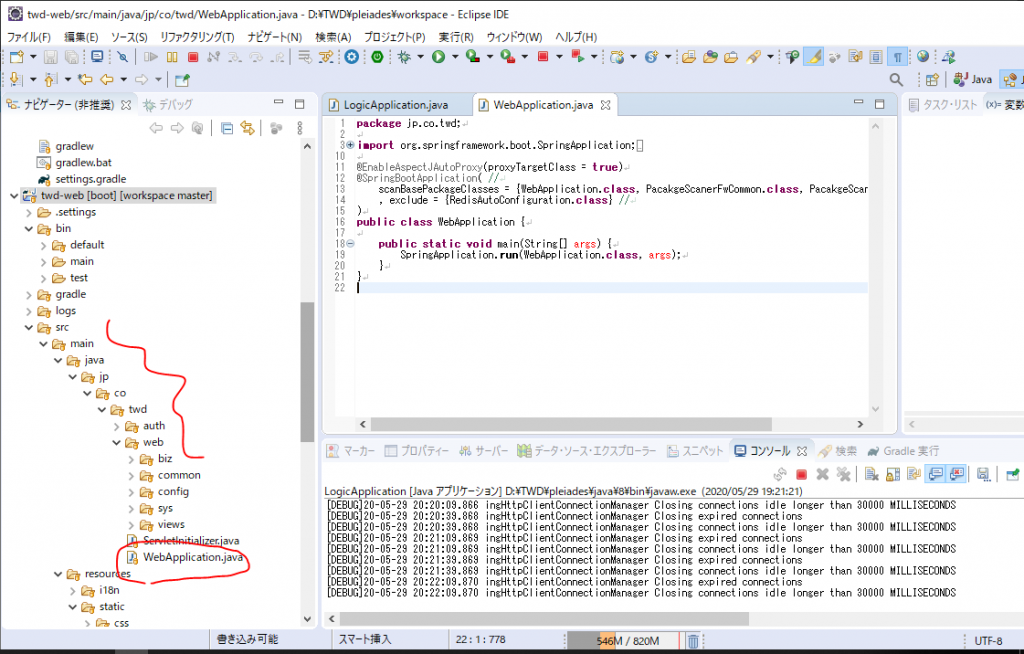The width and height of the screenshot is (1024, 654).
Task: Click the heap memory status bar indicator
Action: [624, 640]
